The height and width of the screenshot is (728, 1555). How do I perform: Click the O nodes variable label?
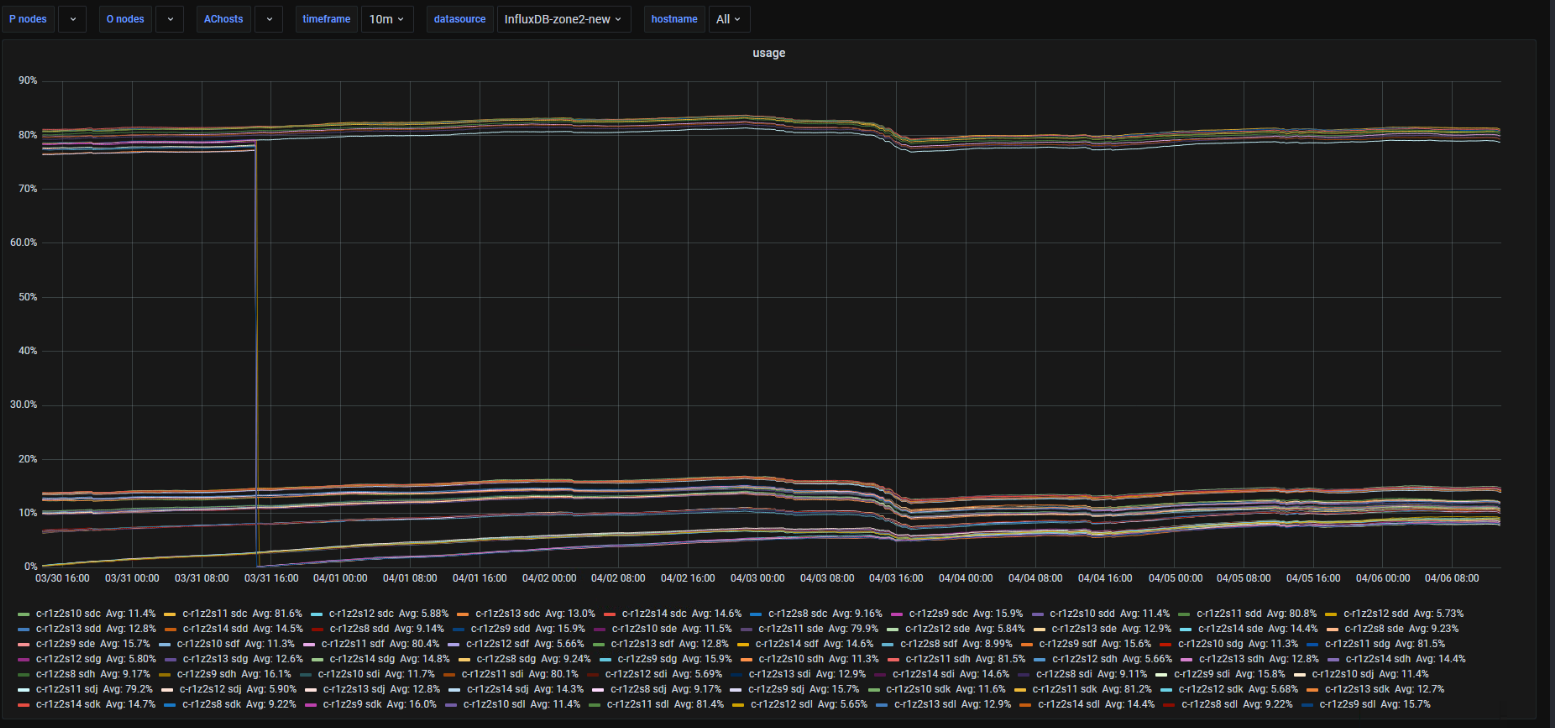(125, 19)
